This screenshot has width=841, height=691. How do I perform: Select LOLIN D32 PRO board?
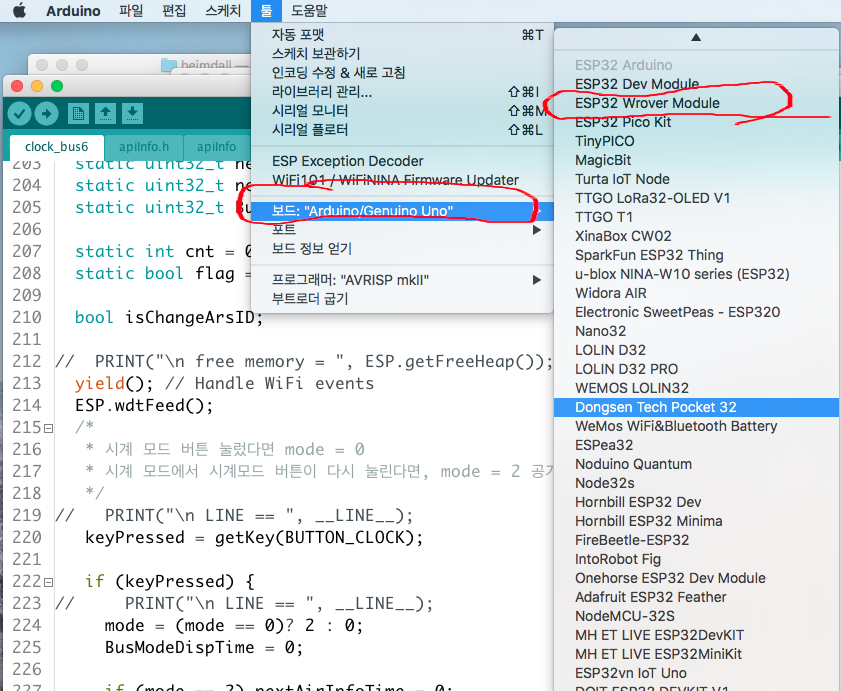[696, 369]
